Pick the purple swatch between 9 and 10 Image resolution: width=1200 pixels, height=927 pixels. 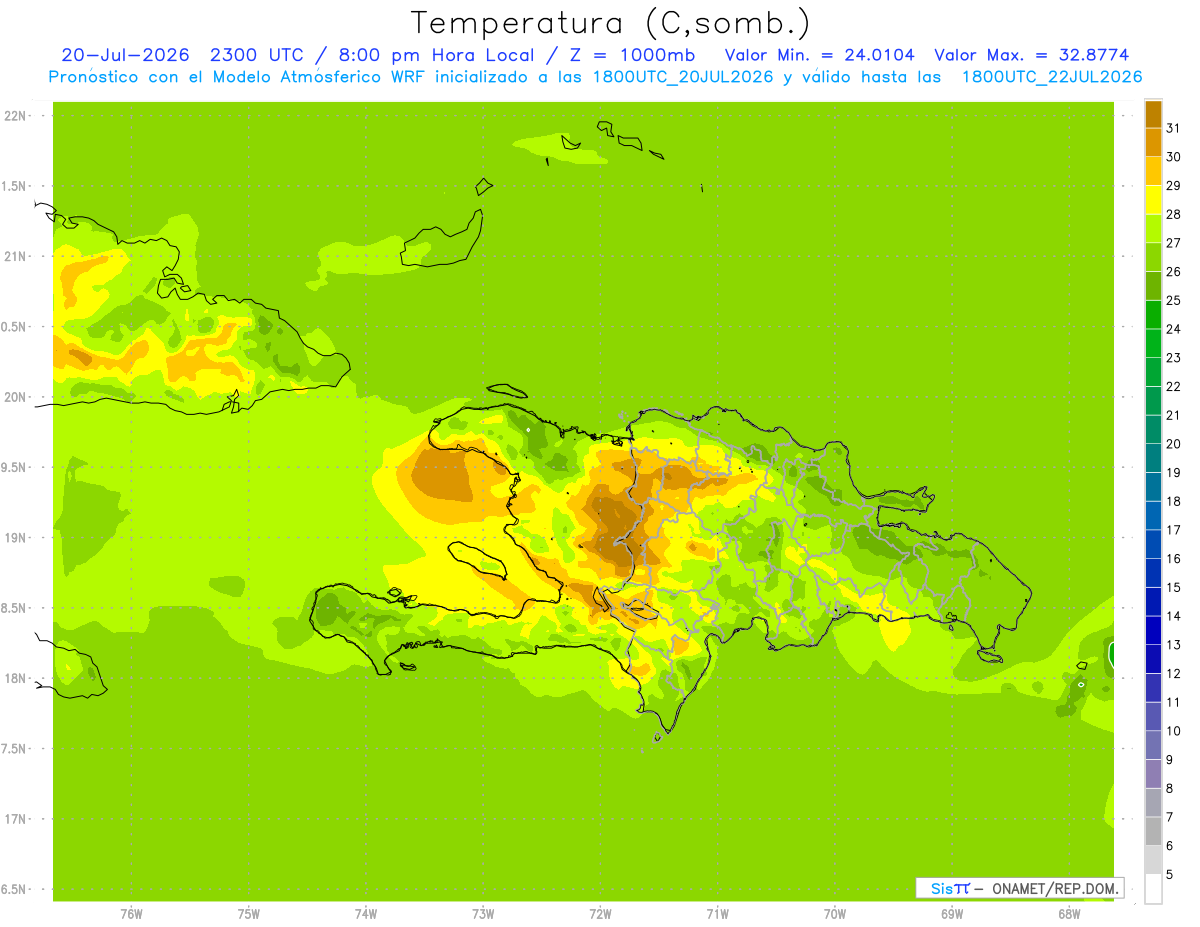pyautogui.click(x=1153, y=746)
